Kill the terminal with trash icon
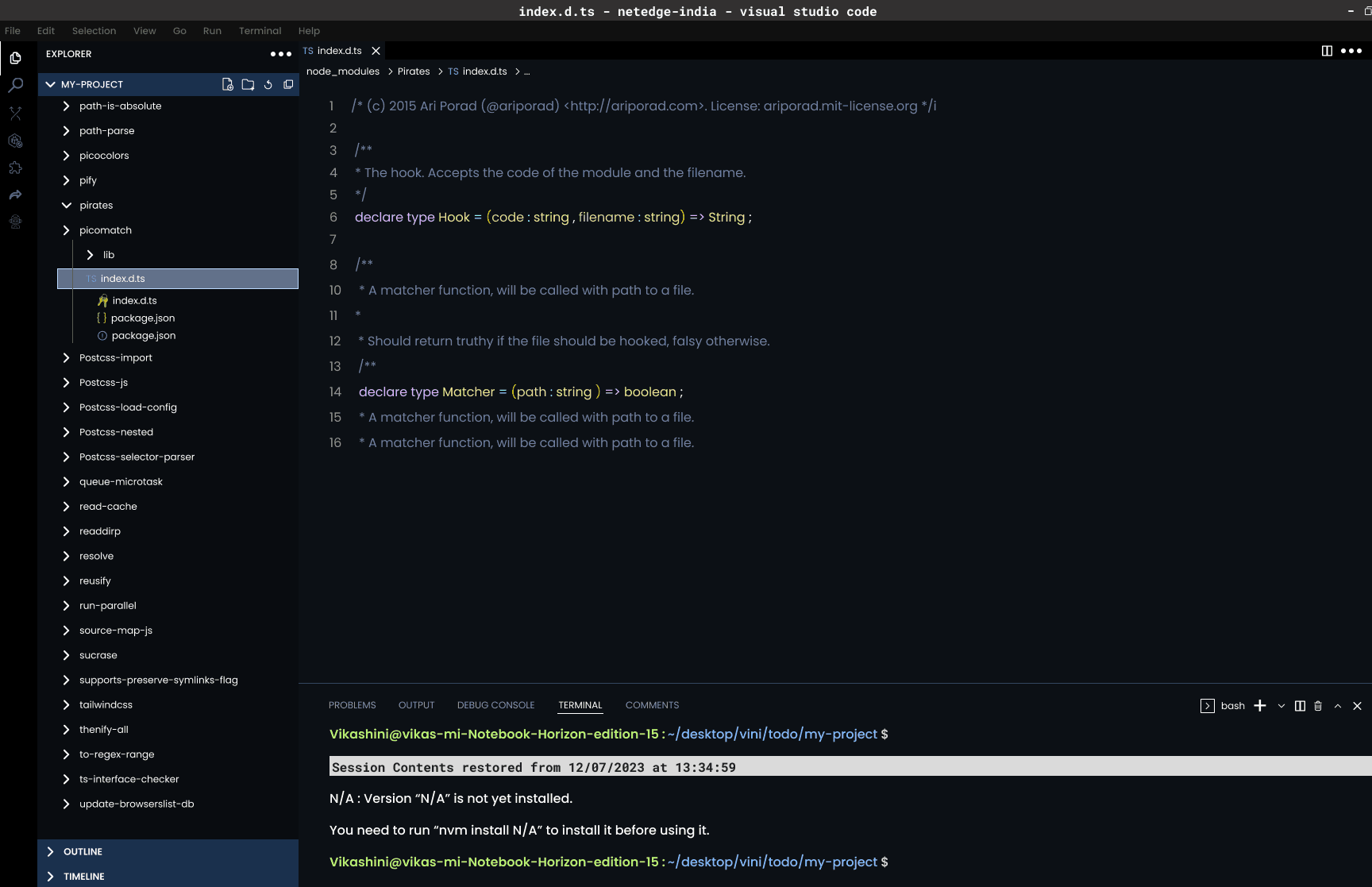Viewport: 1372px width, 887px height. (x=1318, y=706)
